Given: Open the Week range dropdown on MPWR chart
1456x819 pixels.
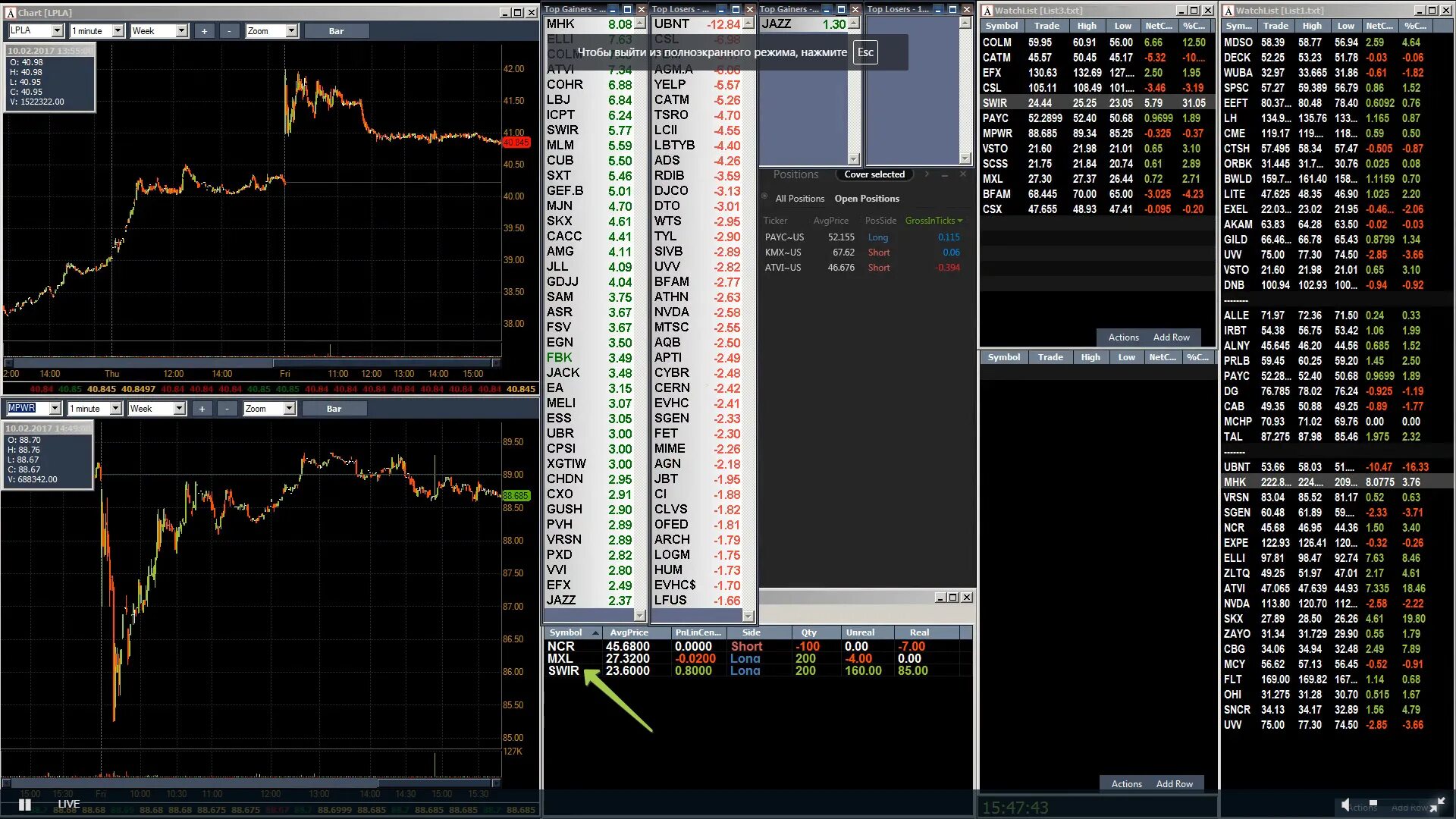Looking at the screenshot, I should coord(180,409).
